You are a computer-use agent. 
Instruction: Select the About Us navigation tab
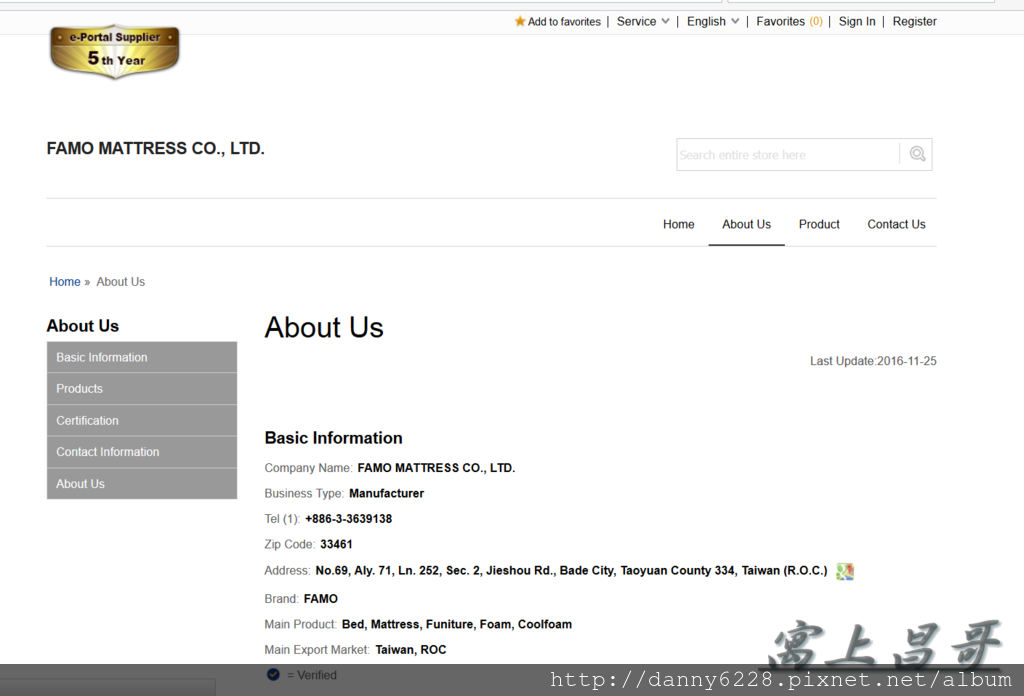click(x=746, y=224)
